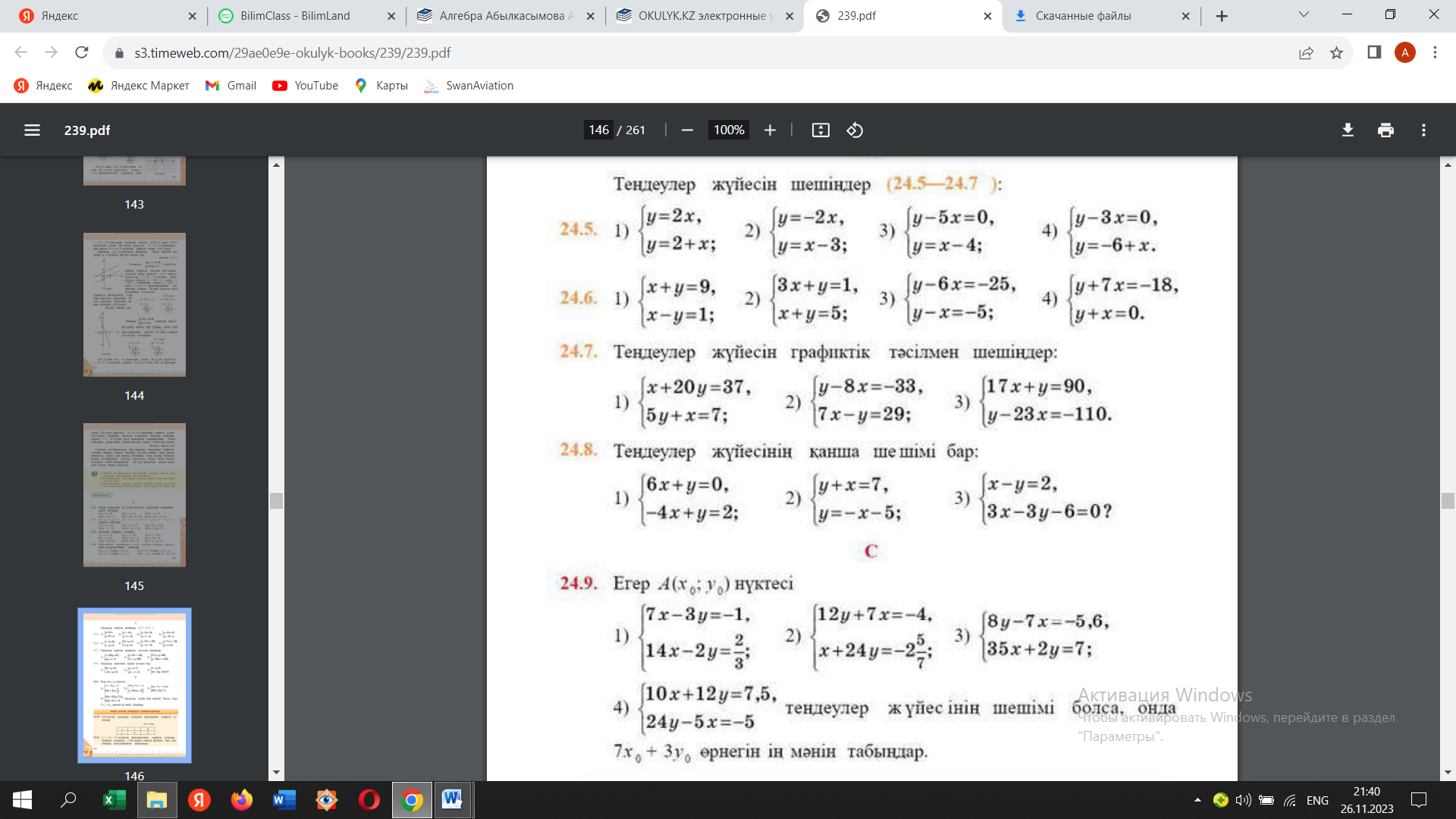Open Chrome tab search dropdown
1456x819 pixels.
tap(1304, 15)
